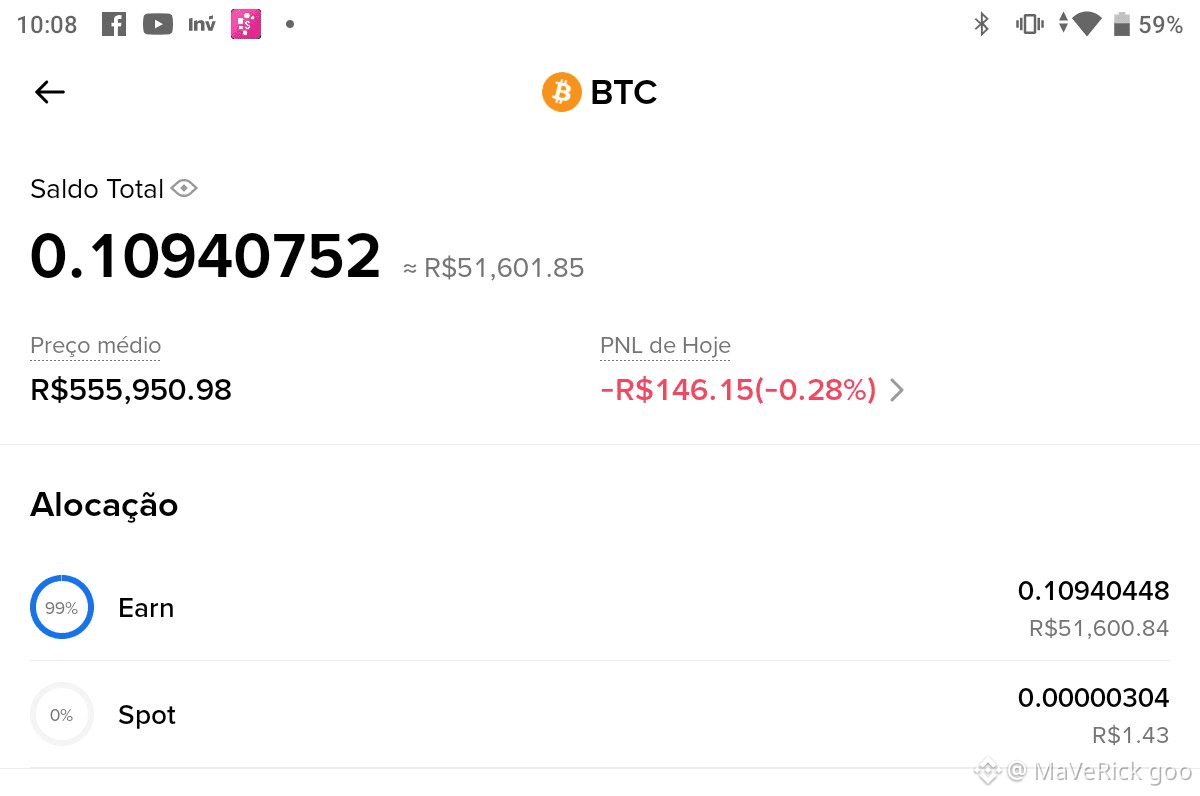This screenshot has height=796, width=1200.
Task: Tap the vibration mode indicator
Action: pos(1029,24)
